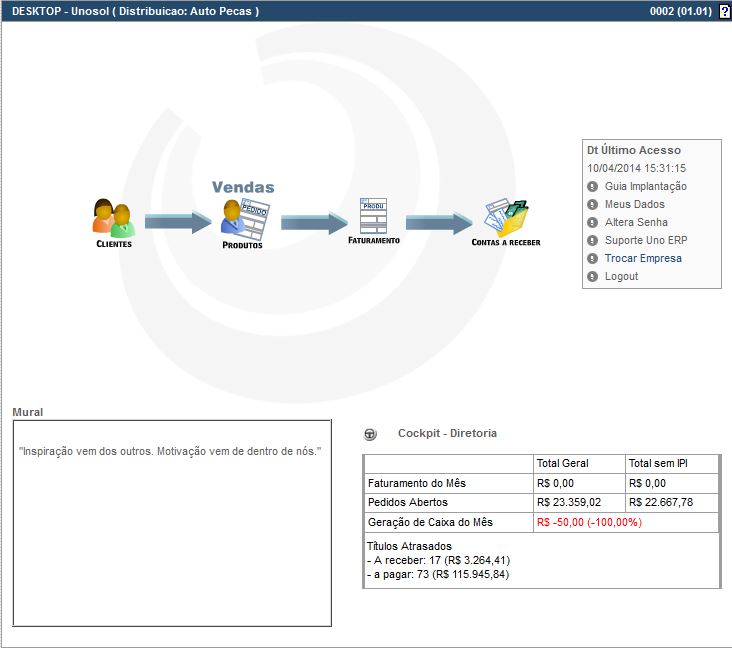Click the R$ 23.359,02 value

569,502
